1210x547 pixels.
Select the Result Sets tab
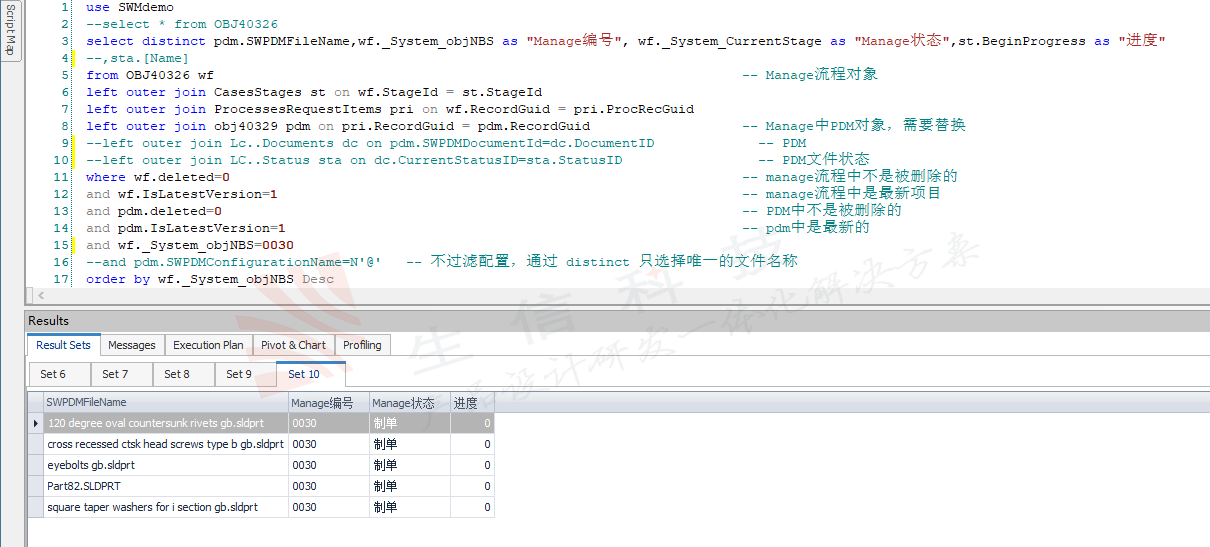(x=64, y=345)
